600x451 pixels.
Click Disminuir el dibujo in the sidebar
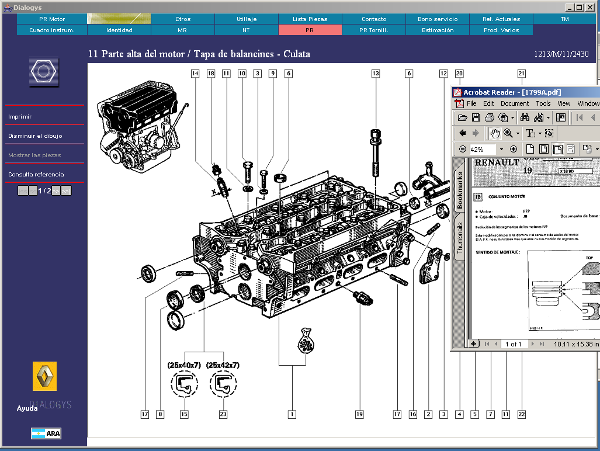point(35,136)
